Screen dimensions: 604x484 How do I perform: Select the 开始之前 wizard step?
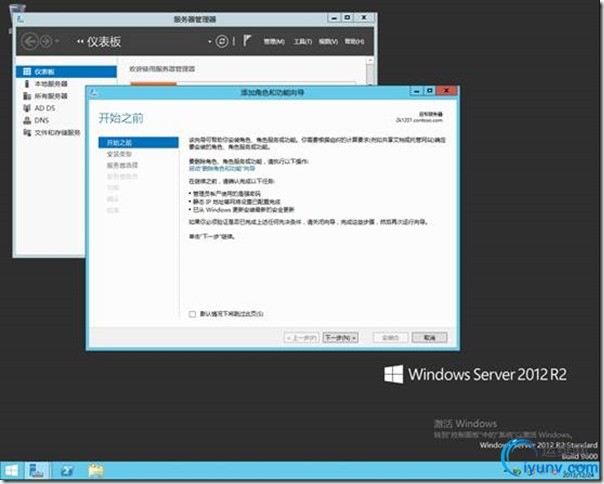coord(138,143)
